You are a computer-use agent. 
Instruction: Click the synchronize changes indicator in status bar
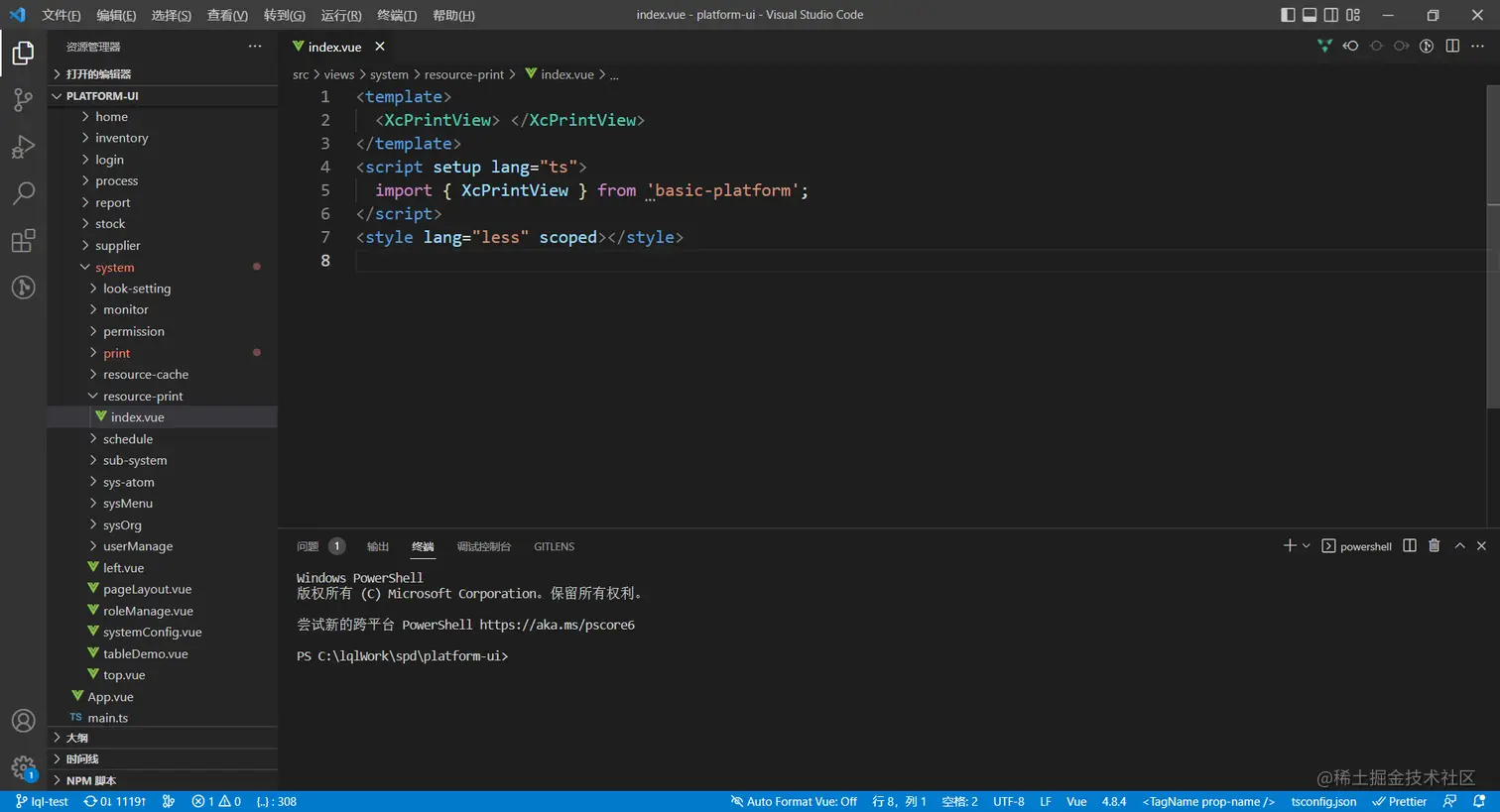115,801
